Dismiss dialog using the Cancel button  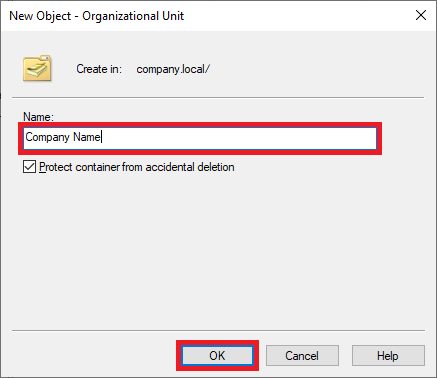[302, 356]
